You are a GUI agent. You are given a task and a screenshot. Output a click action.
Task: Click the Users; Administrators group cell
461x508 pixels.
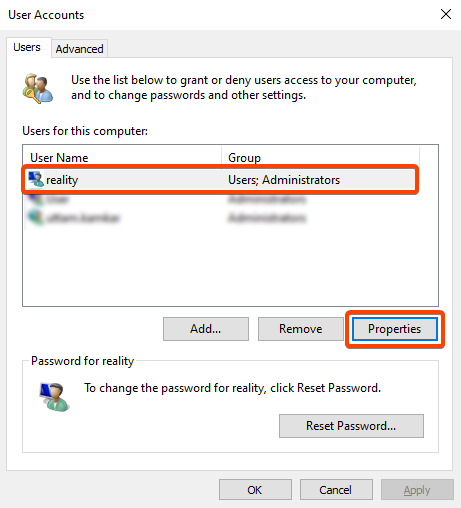284,180
